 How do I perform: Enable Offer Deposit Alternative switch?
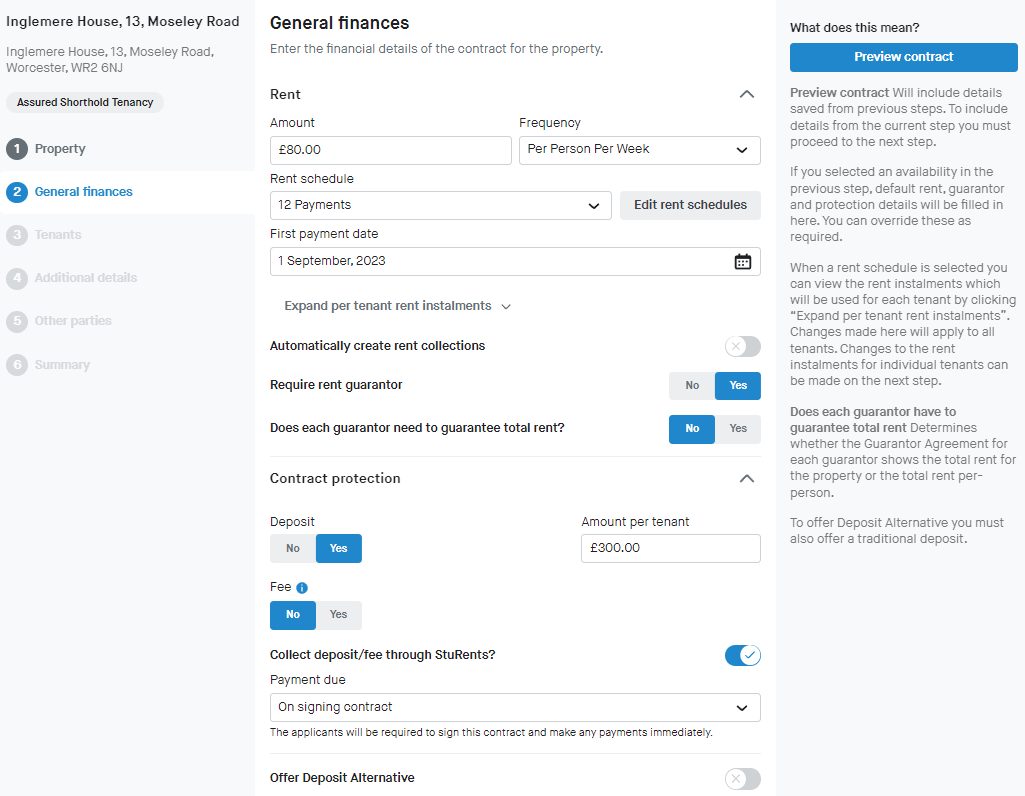click(x=742, y=779)
